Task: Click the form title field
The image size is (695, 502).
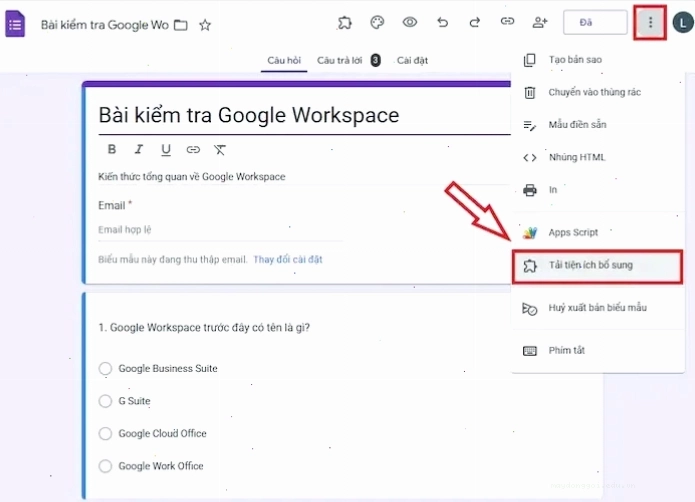Action: click(304, 115)
